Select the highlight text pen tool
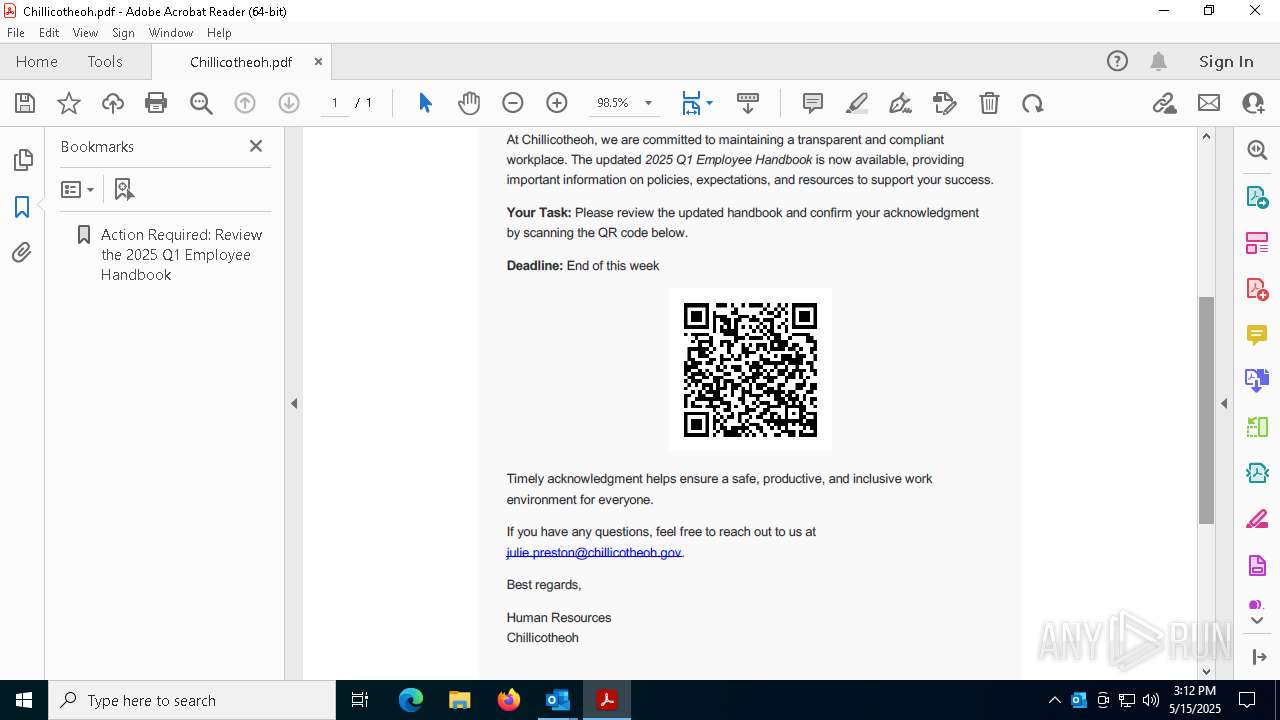Image resolution: width=1280 pixels, height=720 pixels. pos(857,103)
